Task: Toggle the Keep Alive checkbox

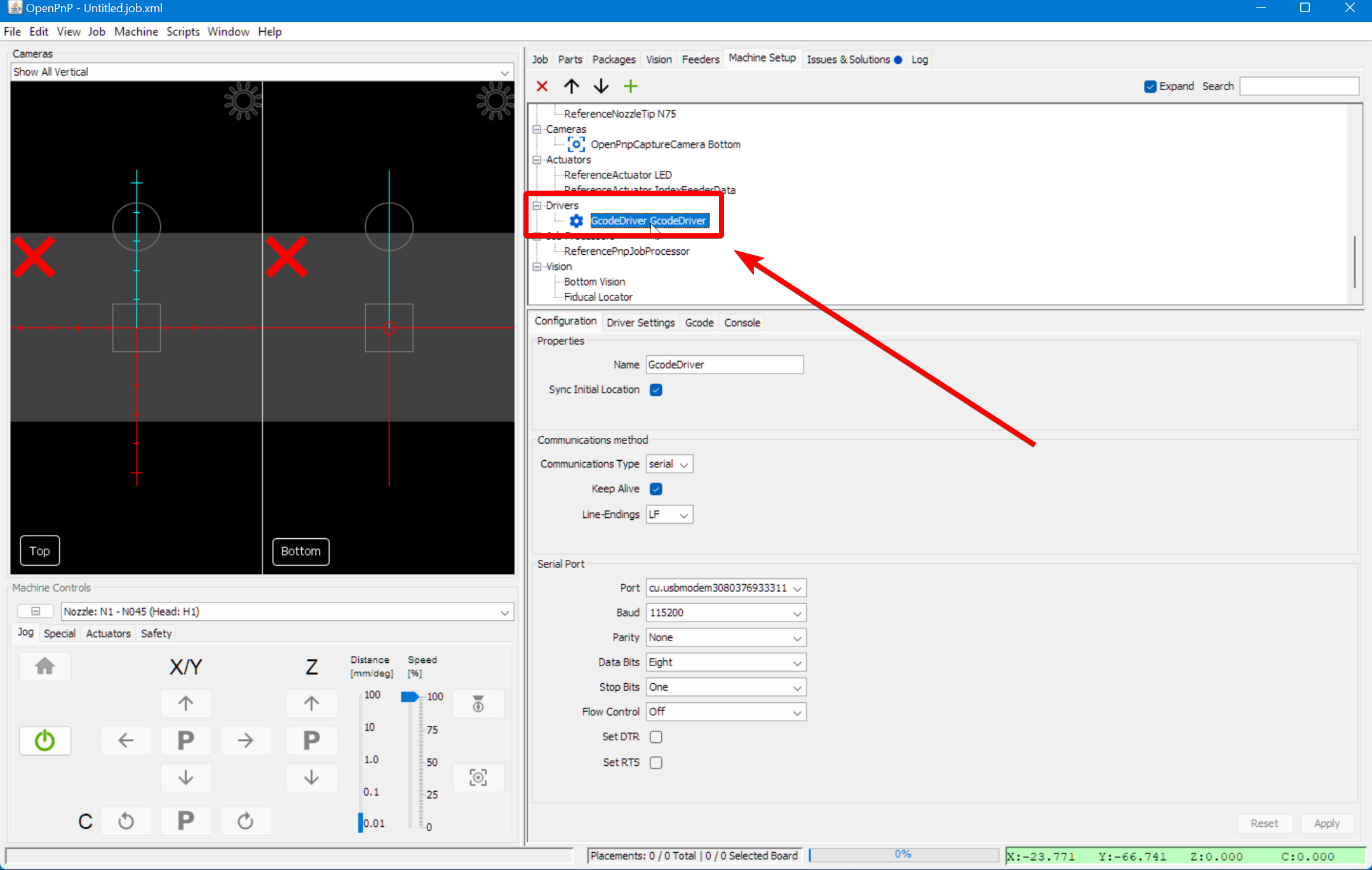Action: 656,489
